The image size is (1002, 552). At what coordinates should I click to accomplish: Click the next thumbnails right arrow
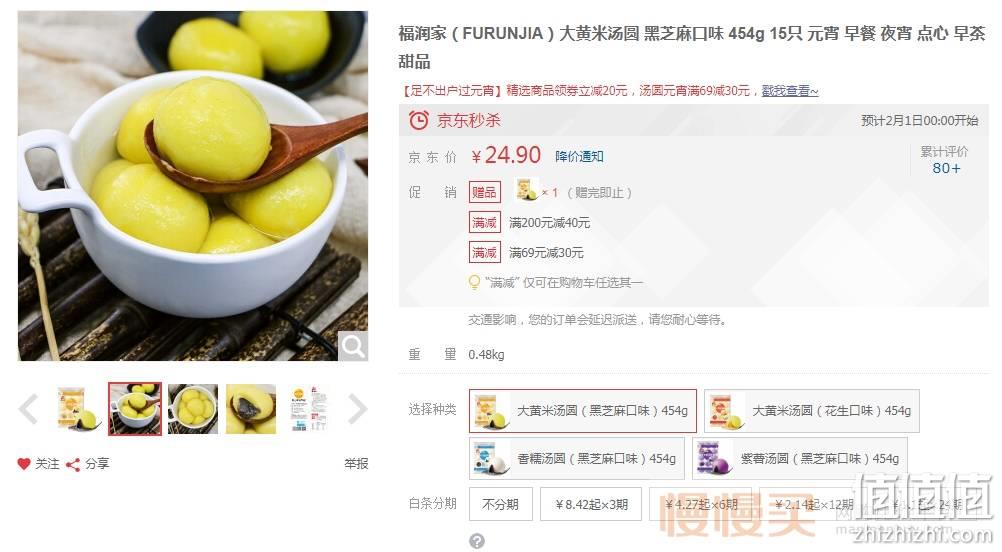pyautogui.click(x=357, y=409)
